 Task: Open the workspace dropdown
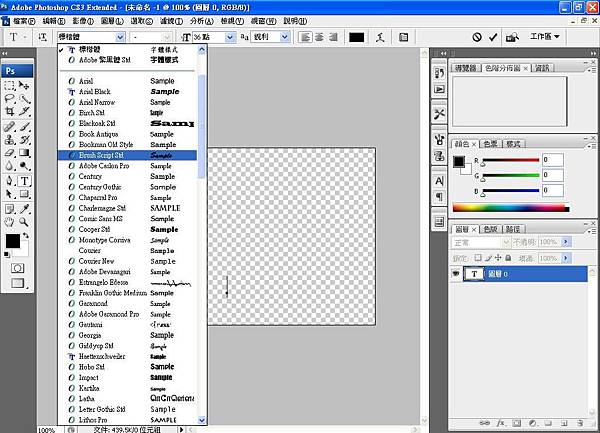(x=545, y=37)
